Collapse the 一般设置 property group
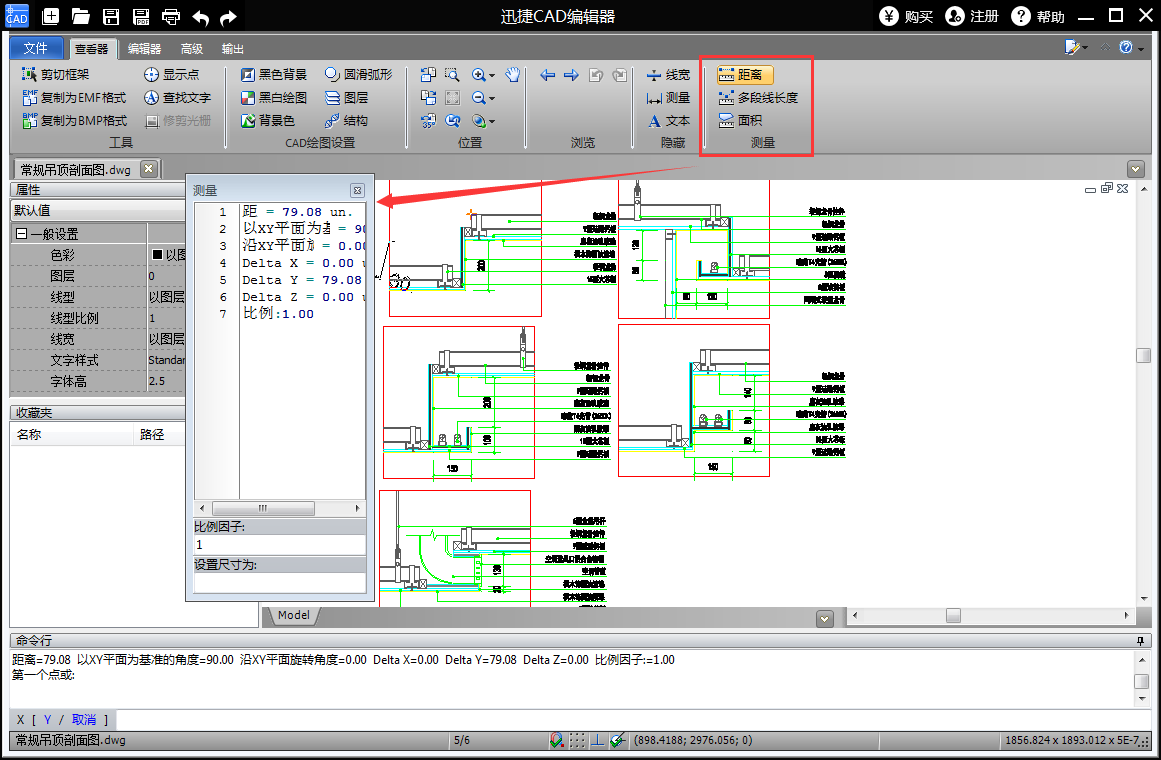 [x=21, y=234]
